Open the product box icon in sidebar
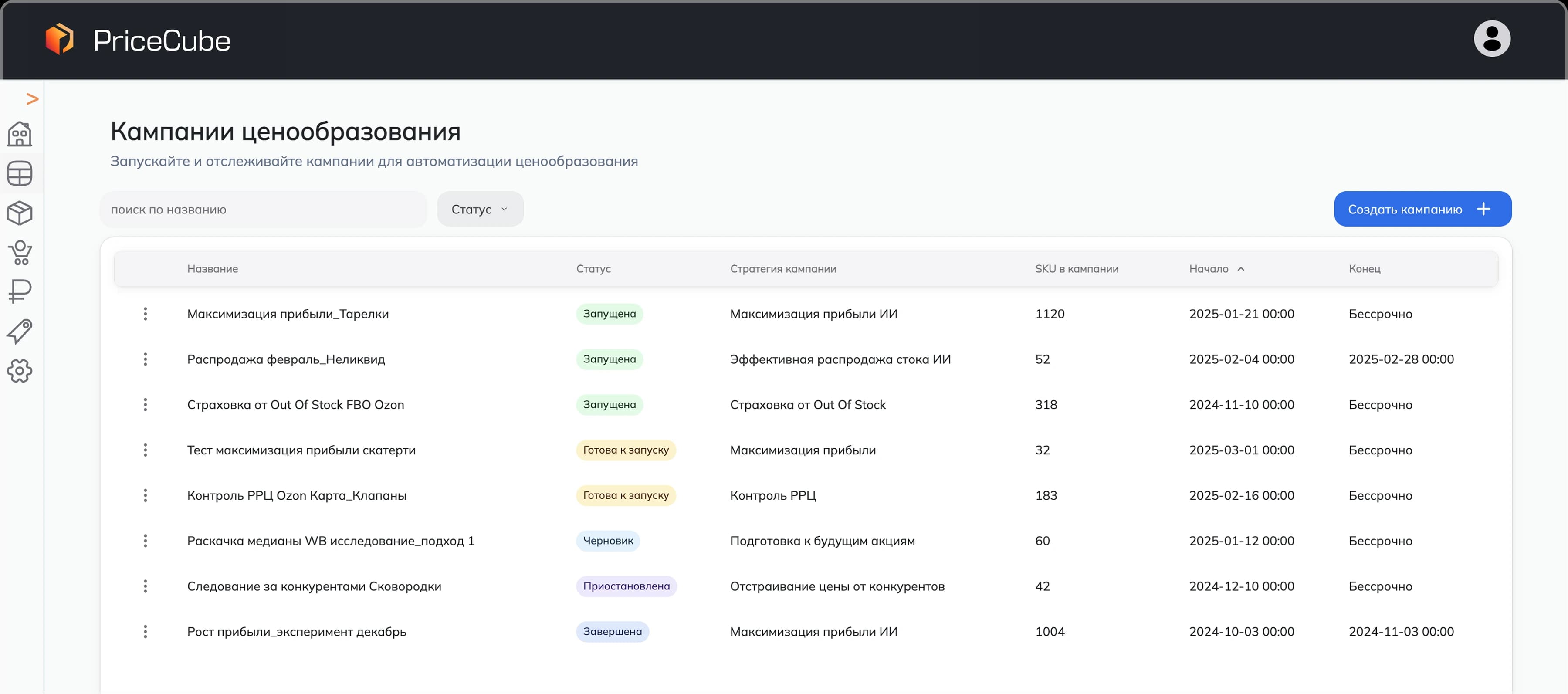 coord(20,213)
